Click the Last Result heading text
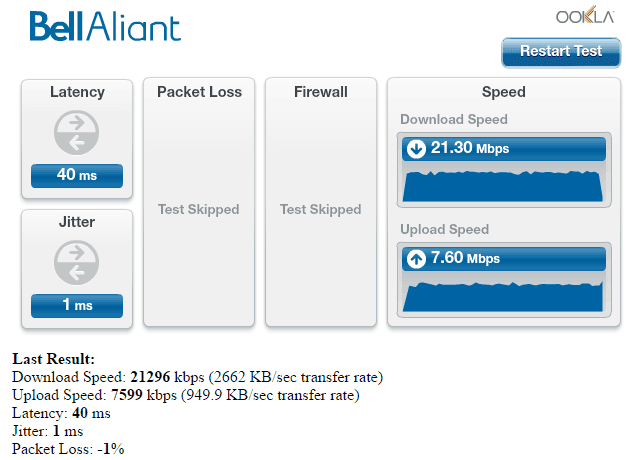This screenshot has height=460, width=638. [54, 358]
